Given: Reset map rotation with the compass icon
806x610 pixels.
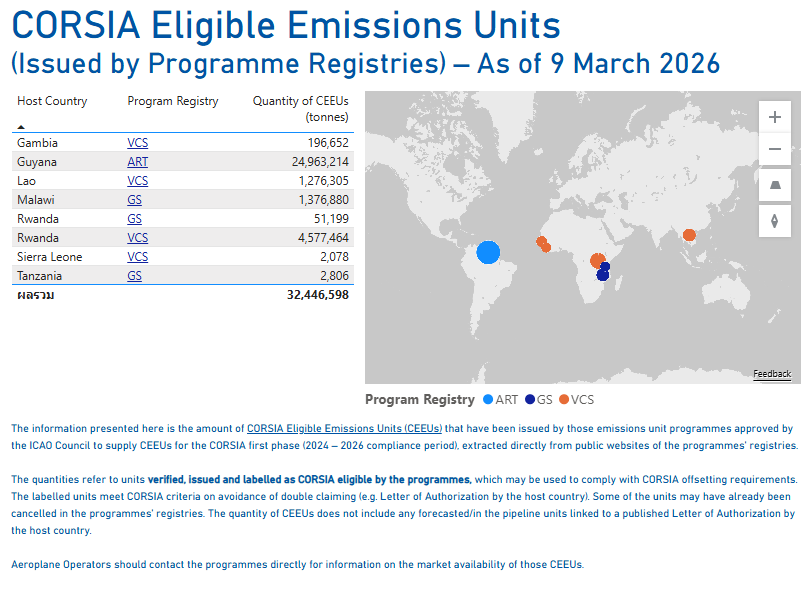Looking at the screenshot, I should click(775, 221).
